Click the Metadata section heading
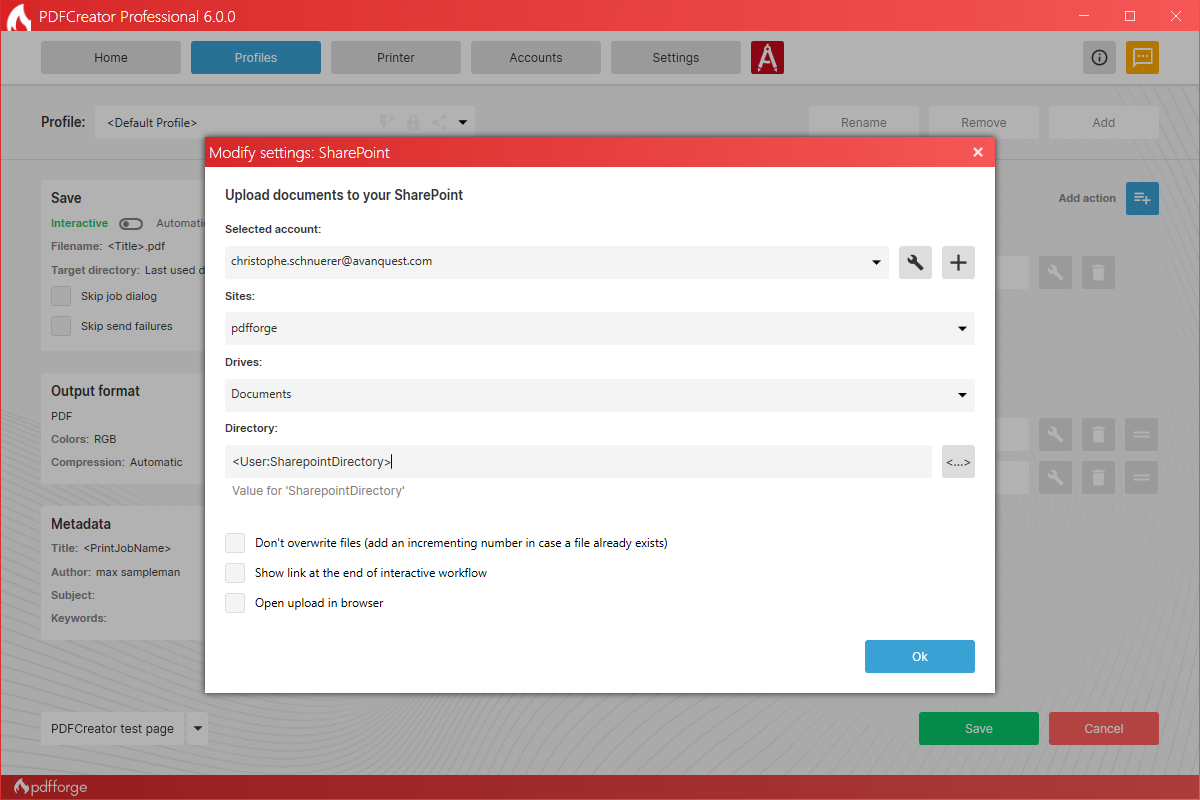This screenshot has height=800, width=1200. (x=81, y=524)
